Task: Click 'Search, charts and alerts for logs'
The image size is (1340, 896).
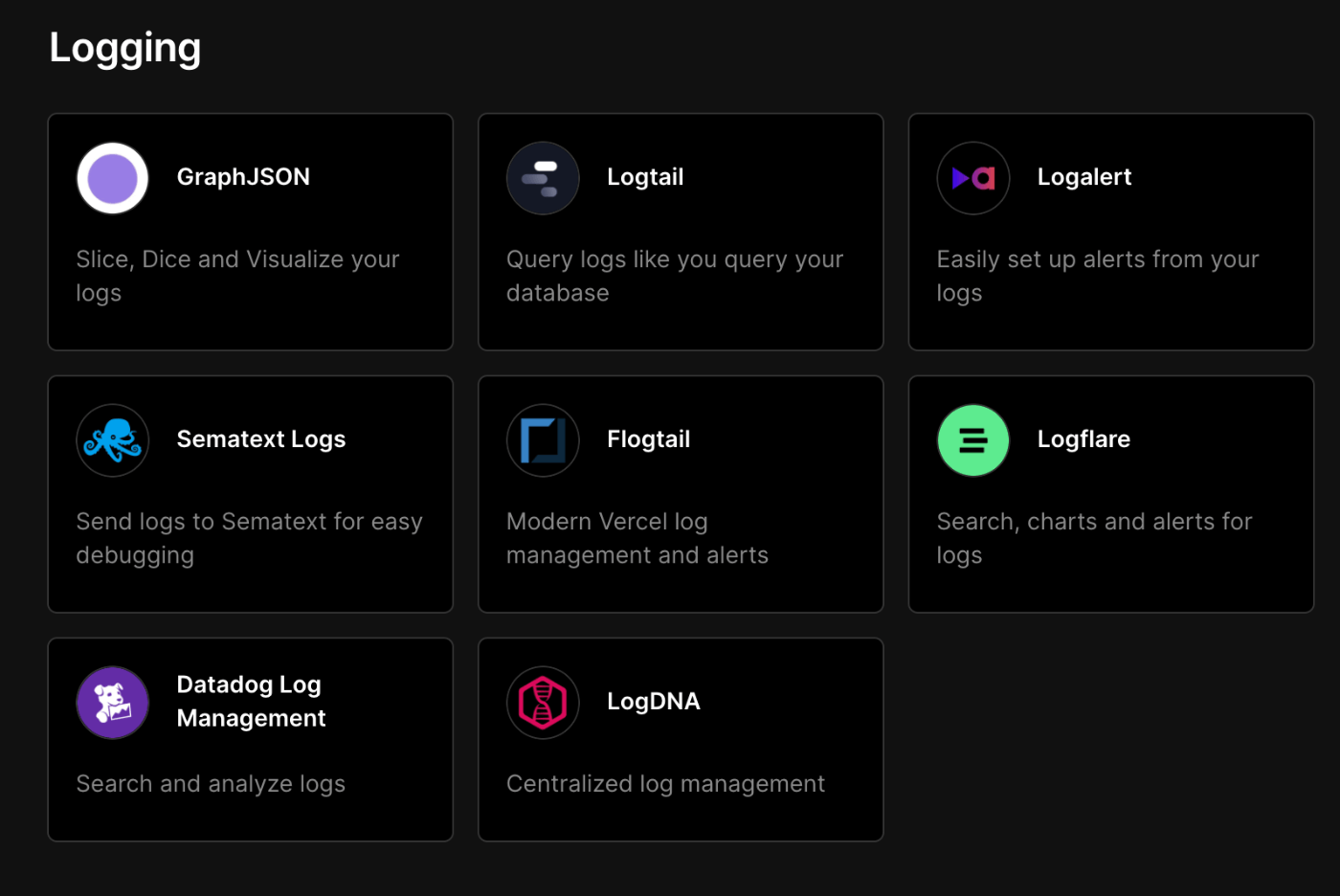Action: [x=1094, y=538]
